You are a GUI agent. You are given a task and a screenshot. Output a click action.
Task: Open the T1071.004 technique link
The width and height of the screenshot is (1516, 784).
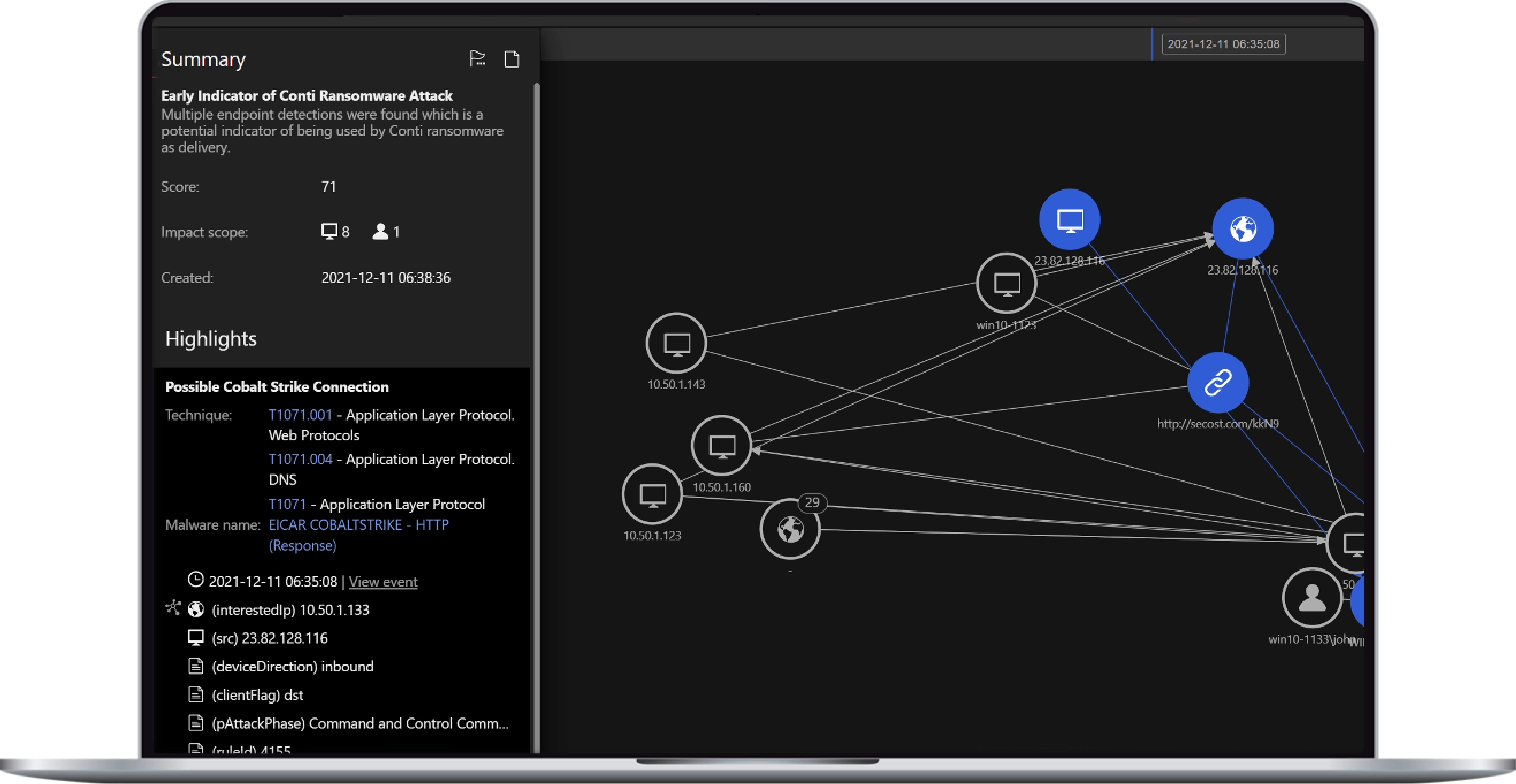pyautogui.click(x=300, y=460)
